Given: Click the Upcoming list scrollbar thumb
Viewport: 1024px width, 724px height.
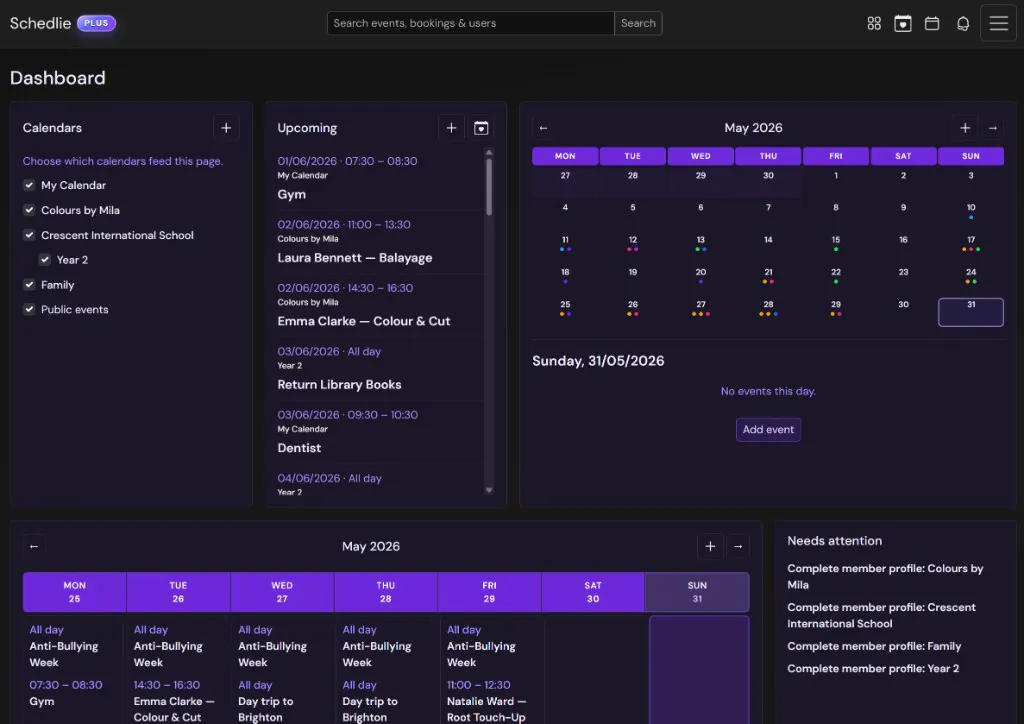Looking at the screenshot, I should 489,187.
